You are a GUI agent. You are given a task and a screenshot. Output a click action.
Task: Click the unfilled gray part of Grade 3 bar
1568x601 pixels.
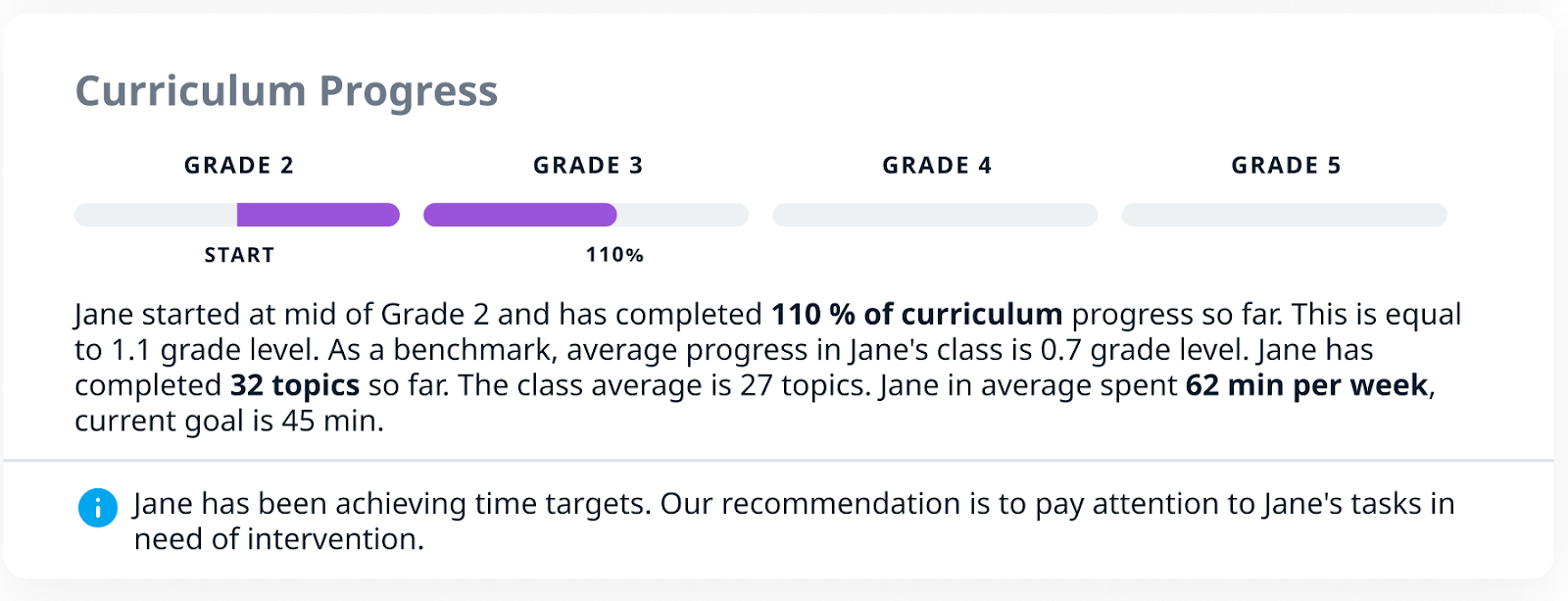point(683,215)
